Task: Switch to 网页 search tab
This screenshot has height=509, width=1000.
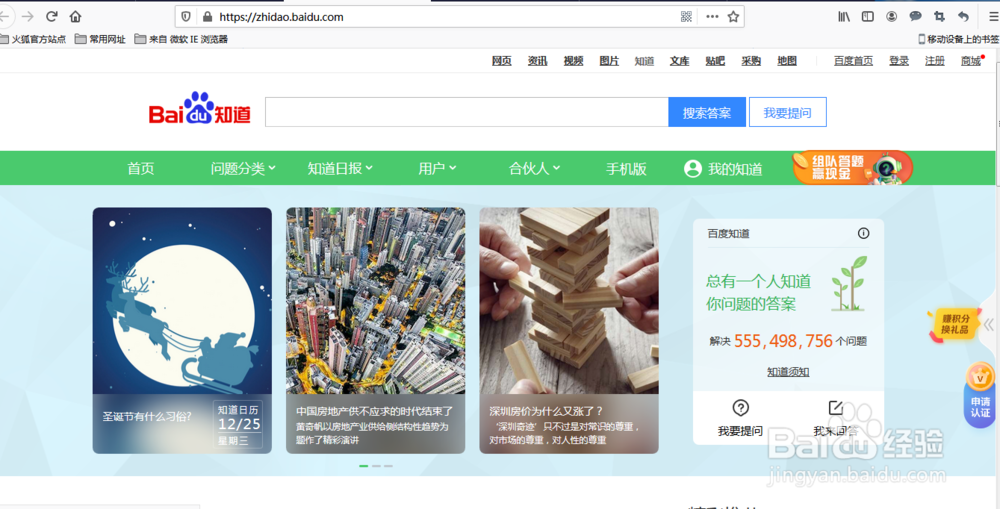Action: (x=501, y=61)
